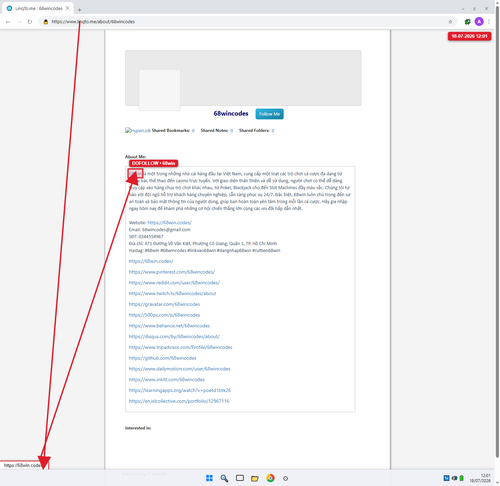Reload the page with the refresh icon
The width and height of the screenshot is (500, 486).
click(30, 22)
